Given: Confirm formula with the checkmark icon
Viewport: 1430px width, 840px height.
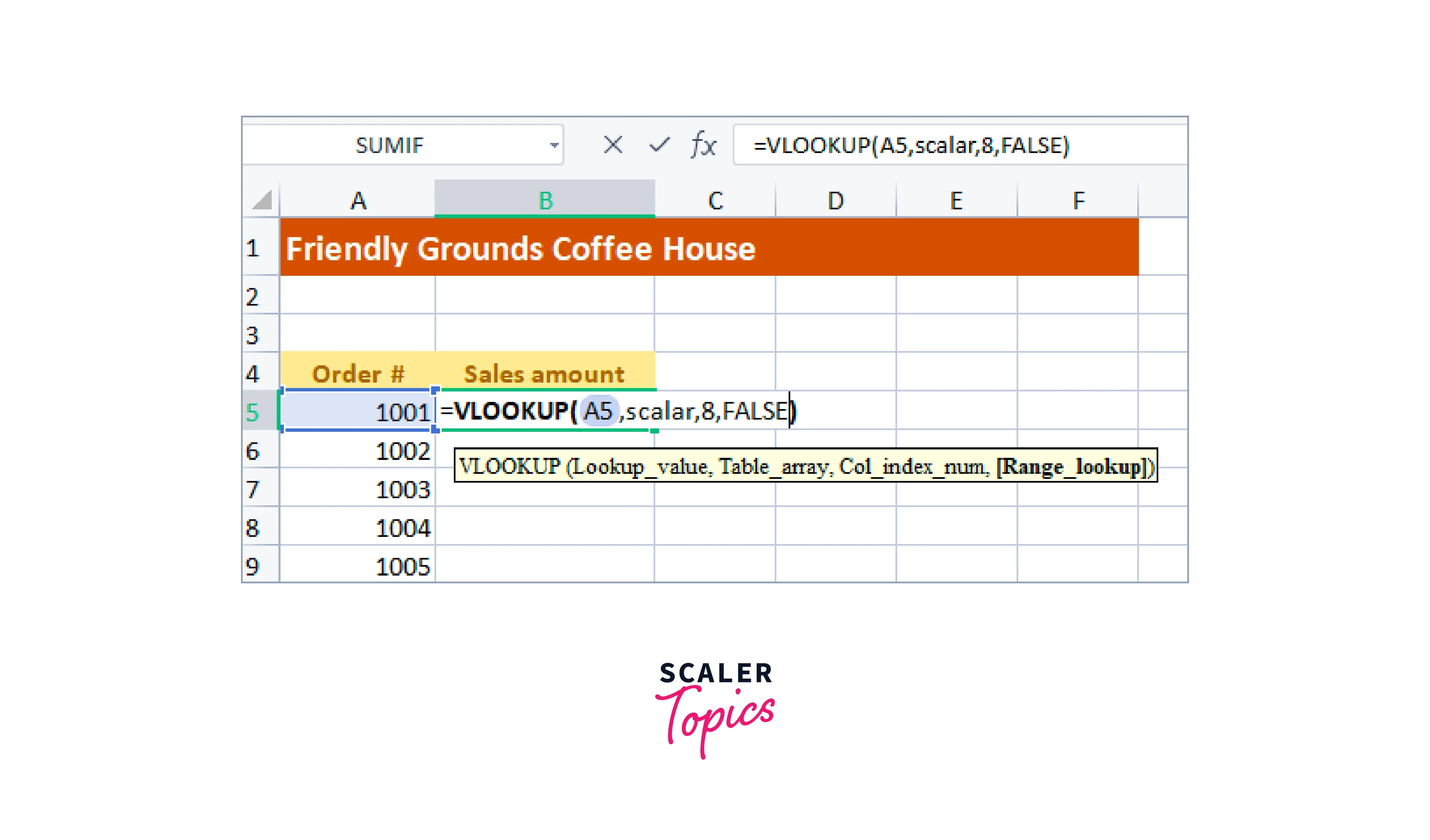Looking at the screenshot, I should click(659, 145).
